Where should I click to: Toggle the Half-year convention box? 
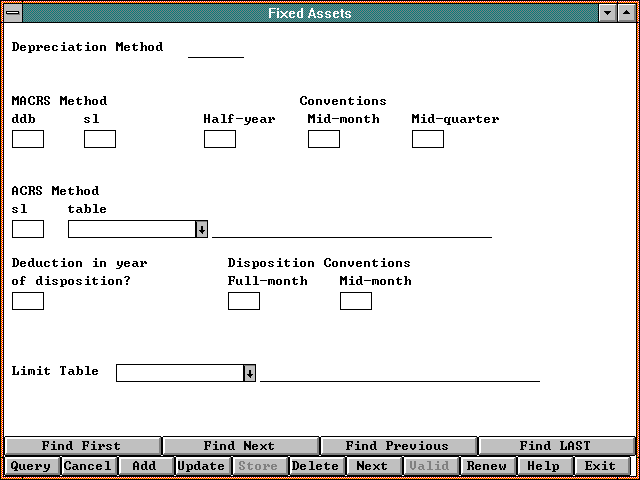click(220, 139)
